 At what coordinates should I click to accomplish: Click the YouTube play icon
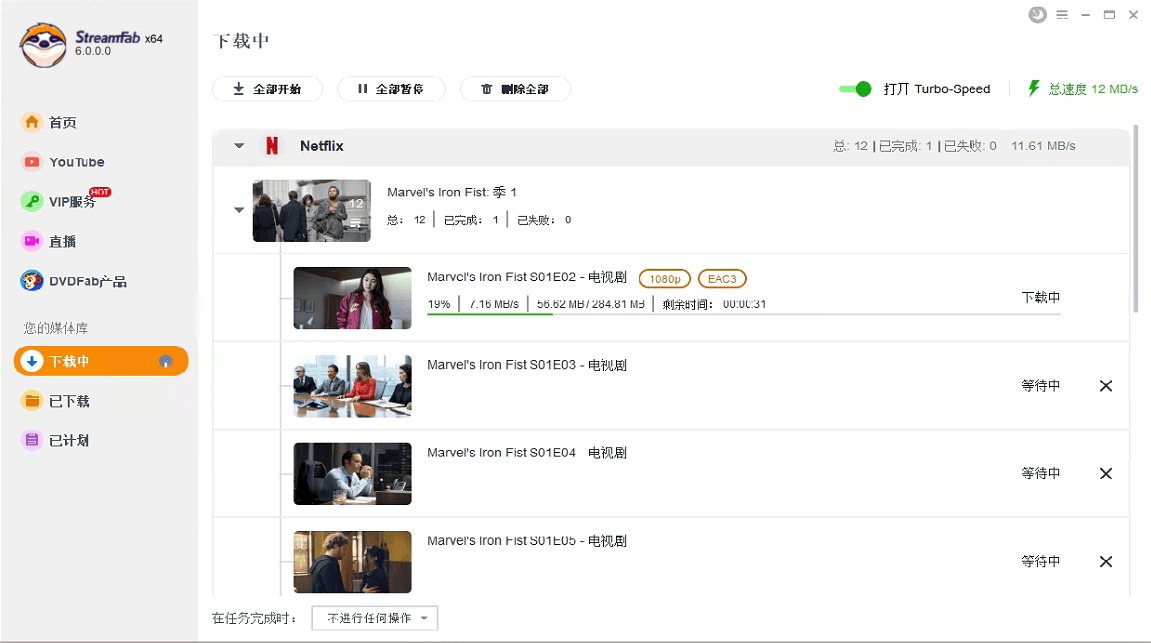click(32, 161)
